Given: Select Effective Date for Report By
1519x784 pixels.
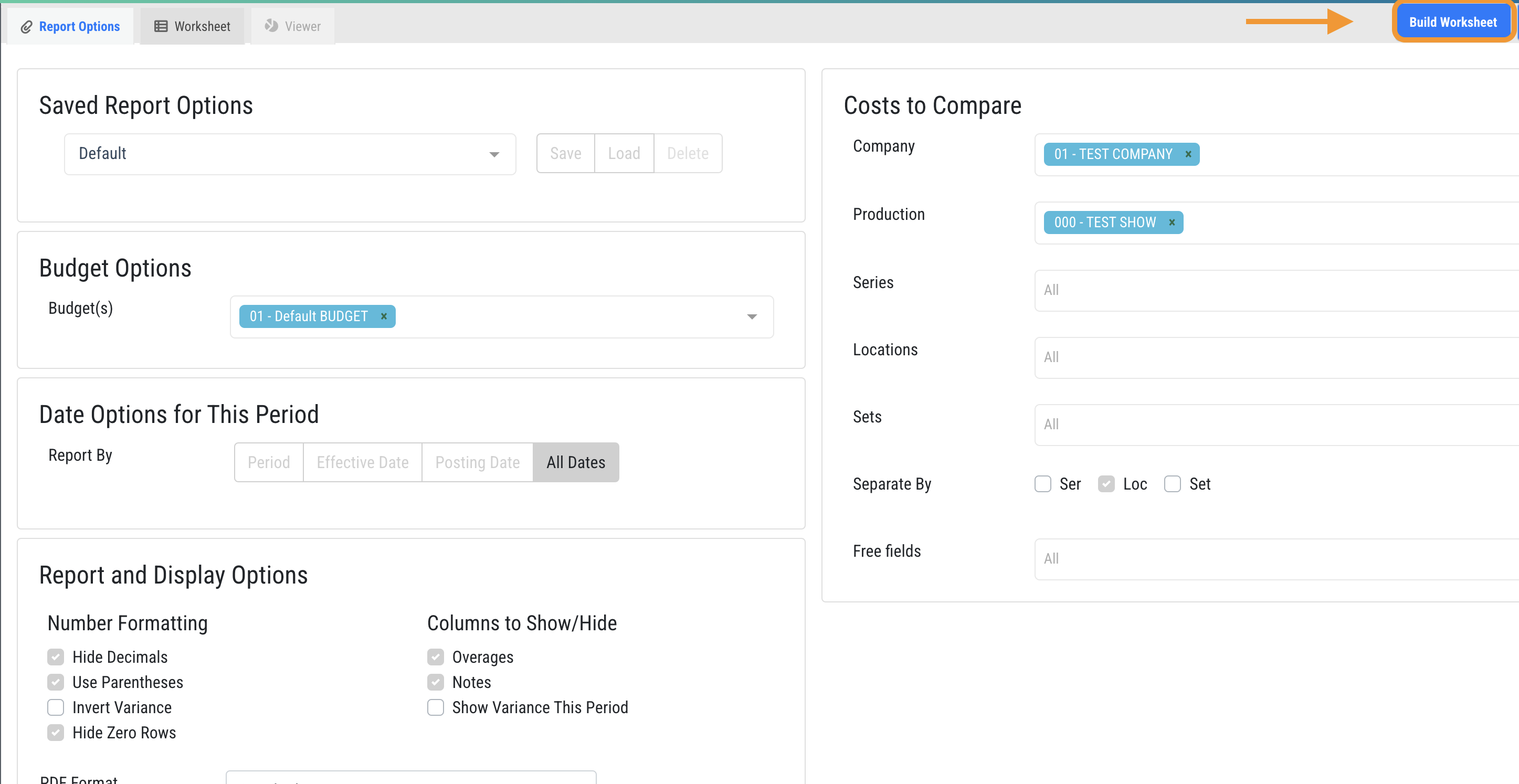Looking at the screenshot, I should [362, 463].
